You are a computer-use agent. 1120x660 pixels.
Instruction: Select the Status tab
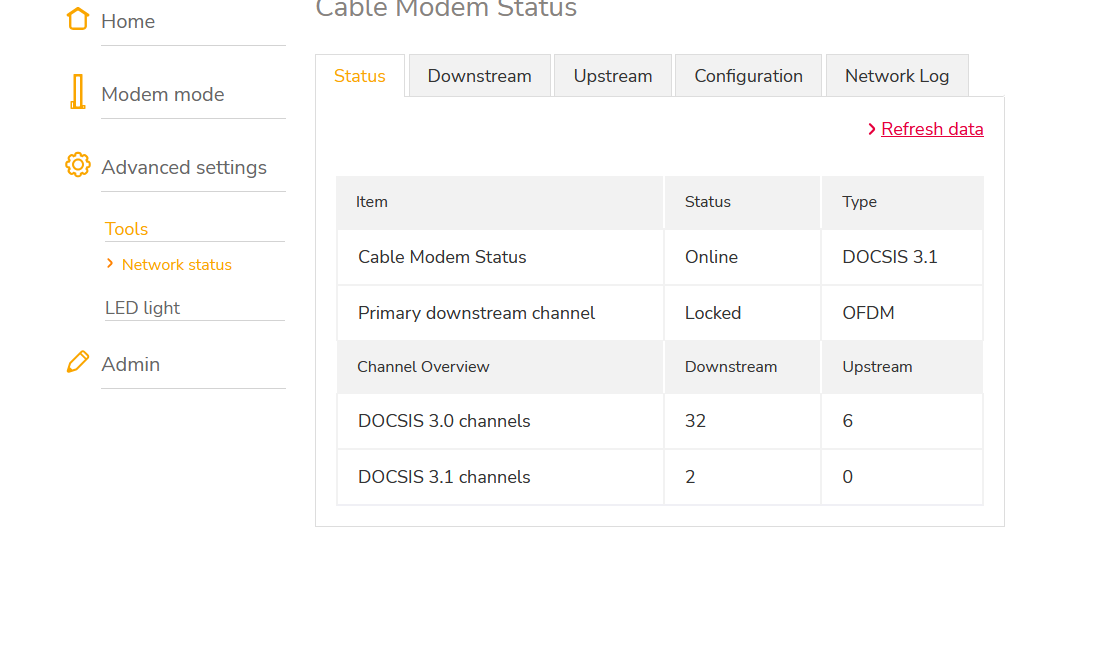pos(360,76)
